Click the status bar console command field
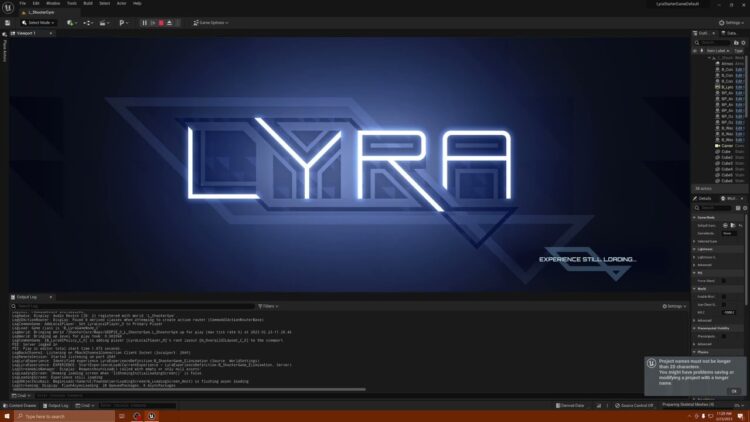 pos(137,406)
